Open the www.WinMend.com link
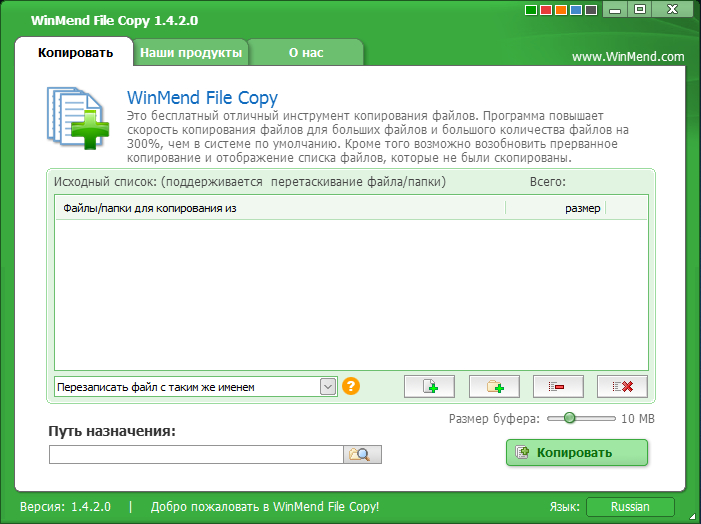The image size is (701, 524). coord(628,57)
